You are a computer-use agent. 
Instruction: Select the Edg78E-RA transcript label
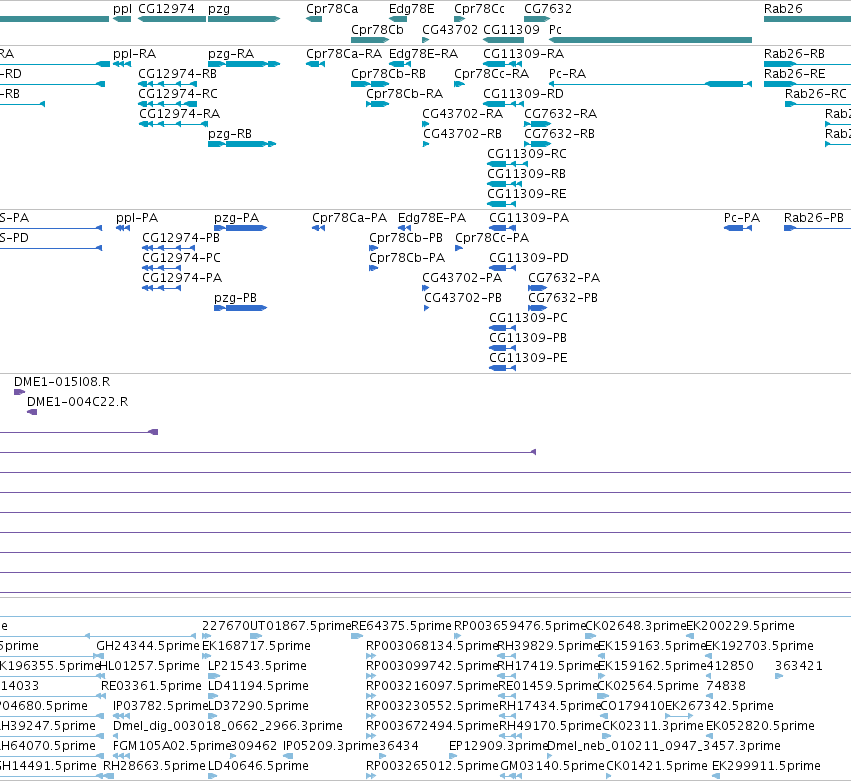[x=423, y=54]
